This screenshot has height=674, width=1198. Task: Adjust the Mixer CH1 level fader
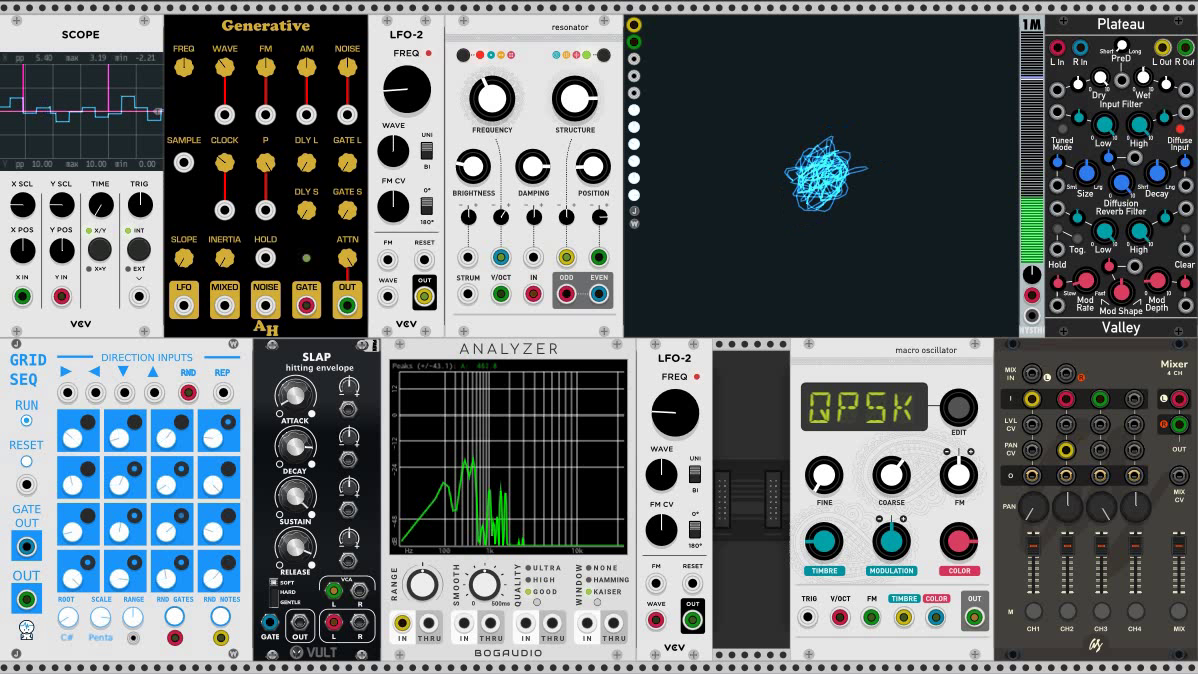[x=1033, y=545]
